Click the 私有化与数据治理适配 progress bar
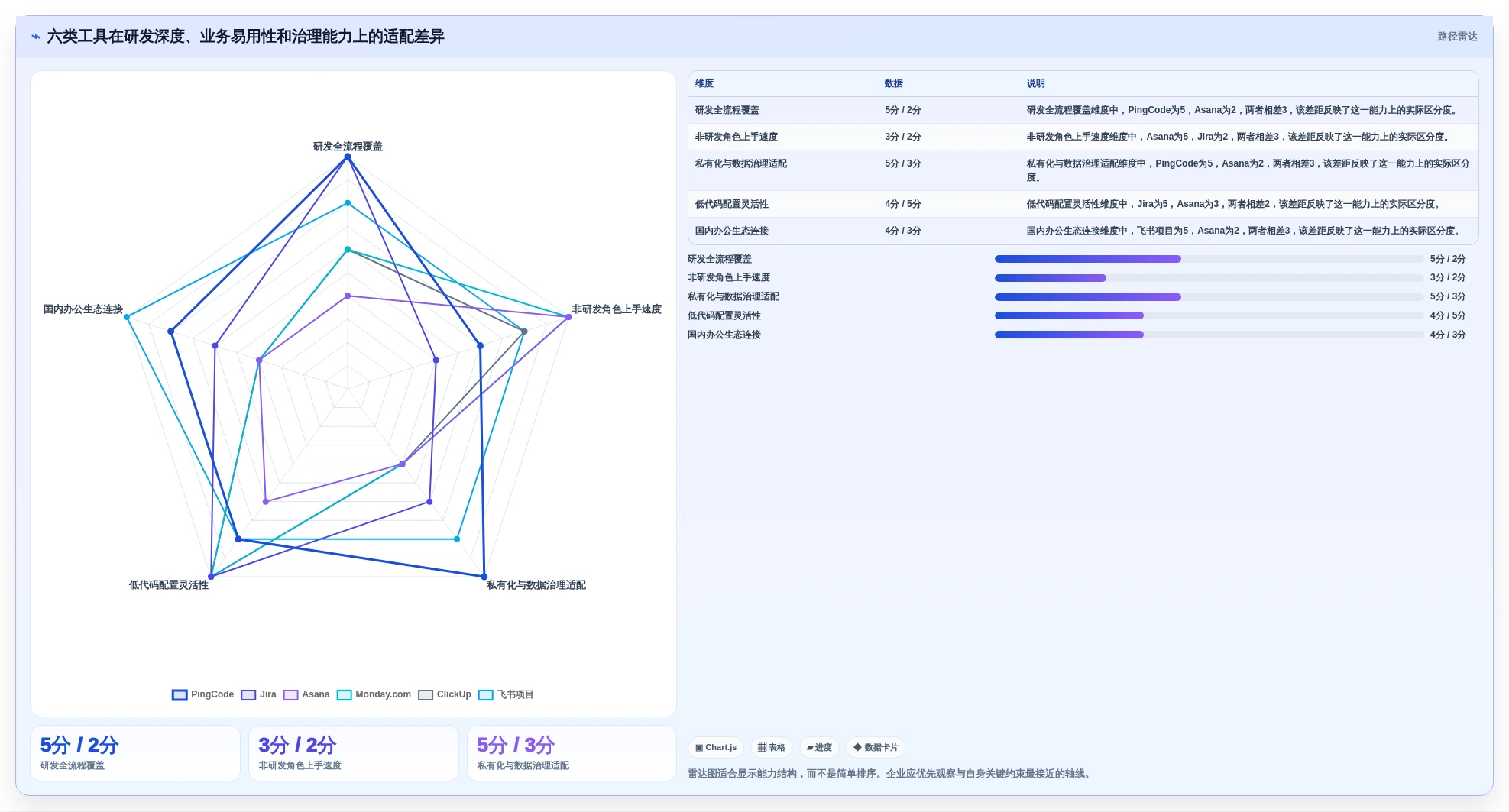This screenshot has width=1509, height=812. point(1209,297)
